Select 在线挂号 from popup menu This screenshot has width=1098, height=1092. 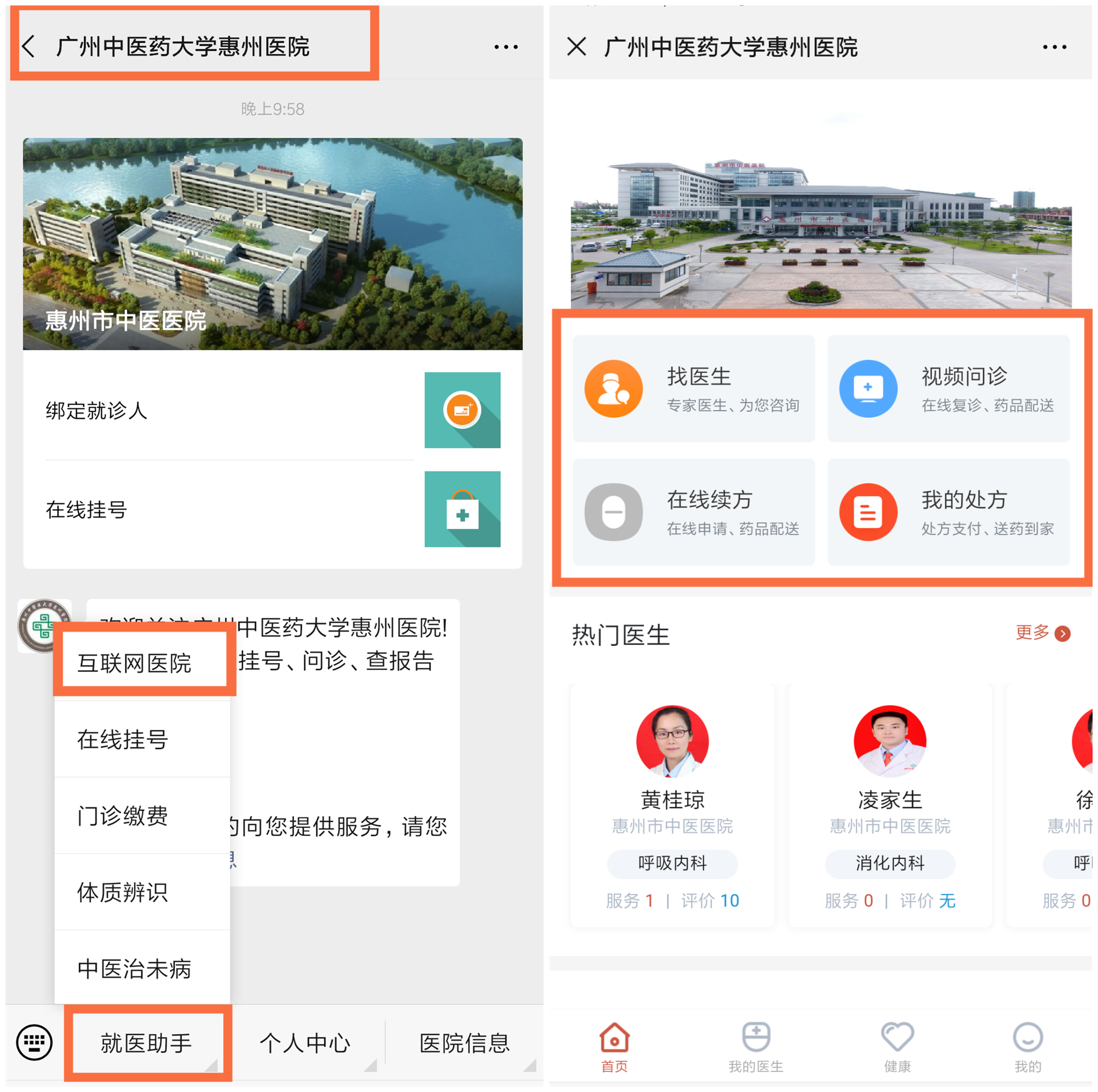coord(142,738)
